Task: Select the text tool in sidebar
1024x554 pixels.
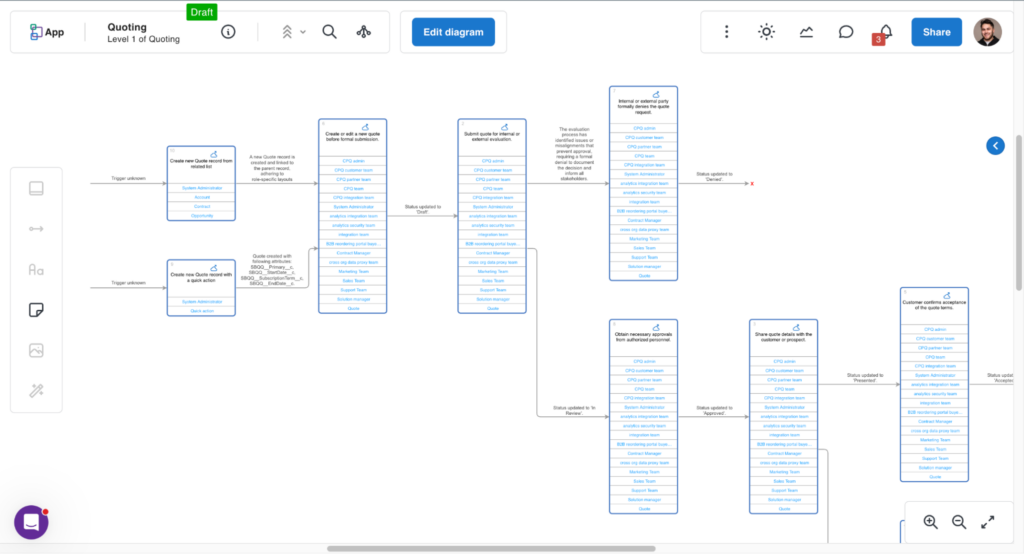Action: pos(36,269)
